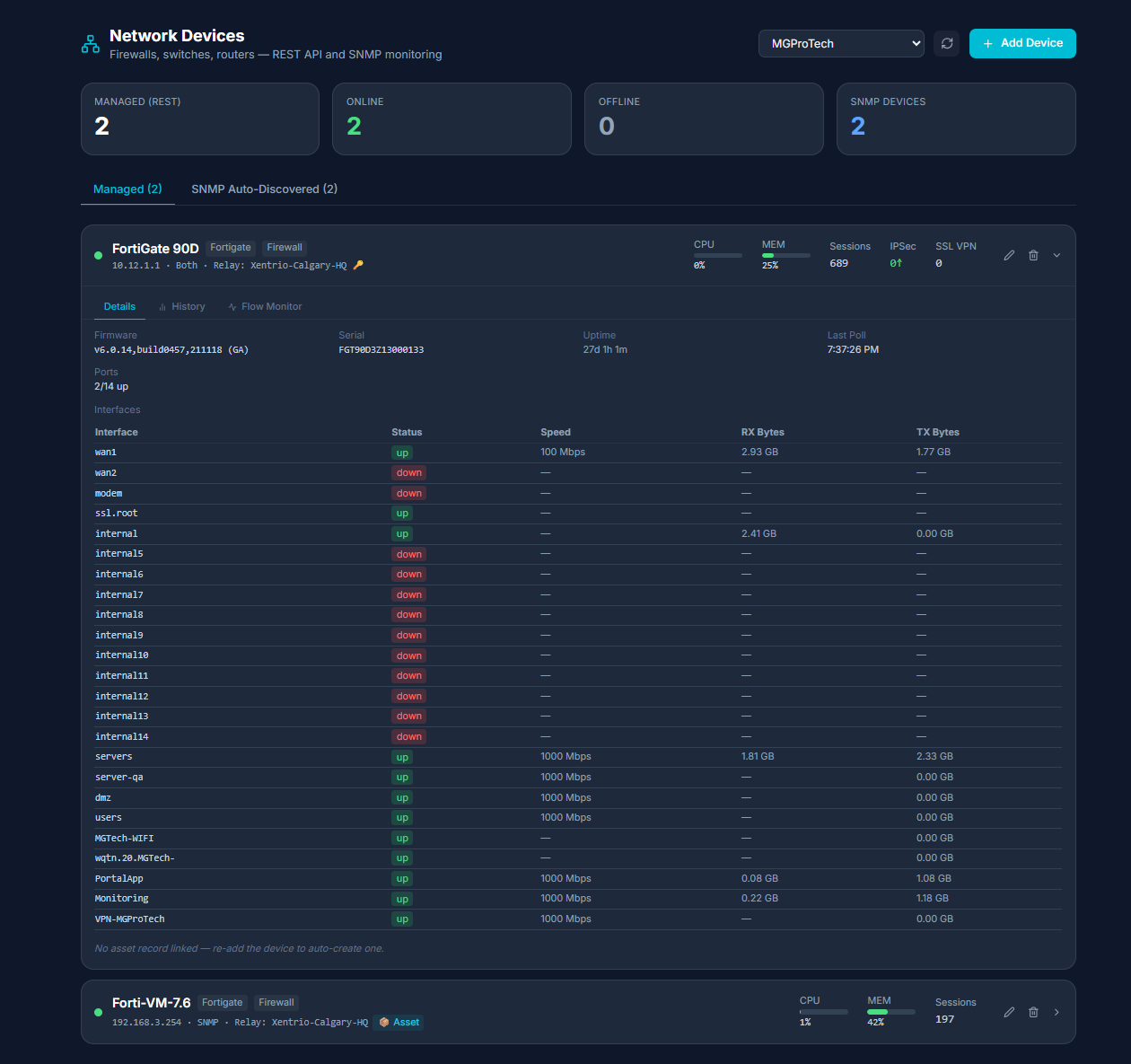The image size is (1131, 1064).
Task: Click the uptime value 27d 1h 1m
Action: click(605, 350)
